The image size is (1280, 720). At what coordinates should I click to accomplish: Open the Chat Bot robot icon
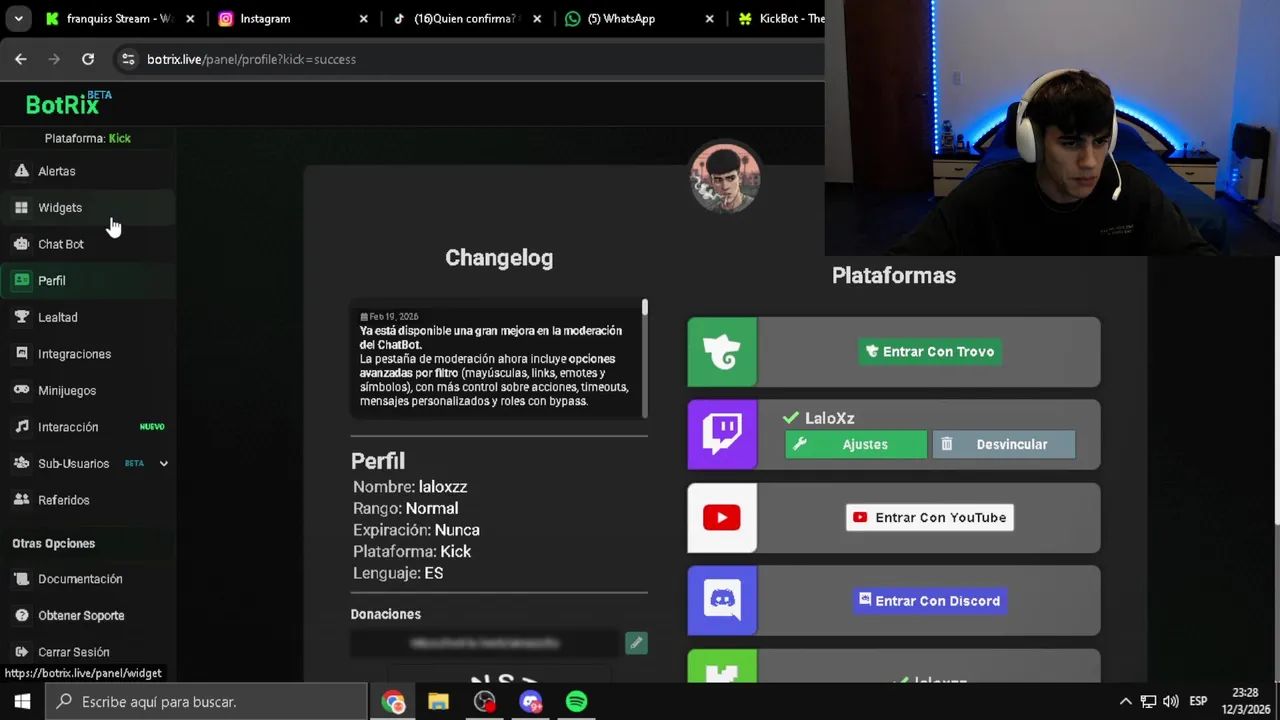pyautogui.click(x=21, y=244)
